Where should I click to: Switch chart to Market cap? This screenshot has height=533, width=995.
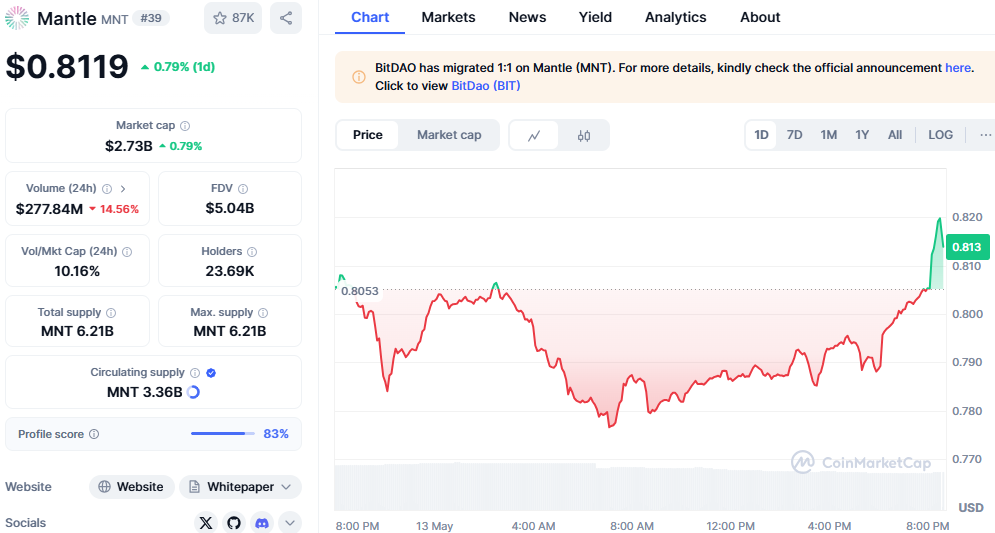(449, 135)
